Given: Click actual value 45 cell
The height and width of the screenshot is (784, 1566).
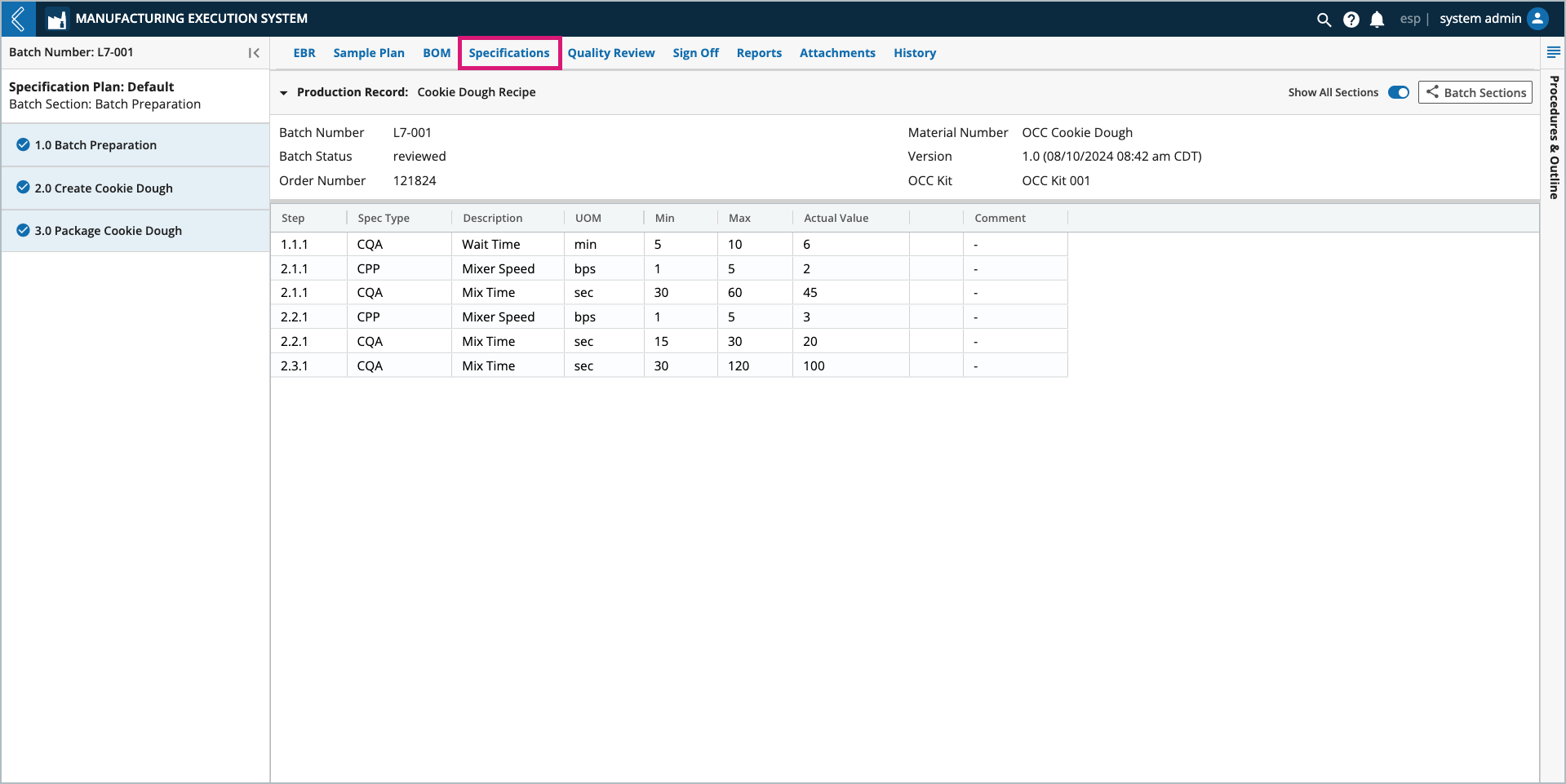Looking at the screenshot, I should pyautogui.click(x=851, y=293).
